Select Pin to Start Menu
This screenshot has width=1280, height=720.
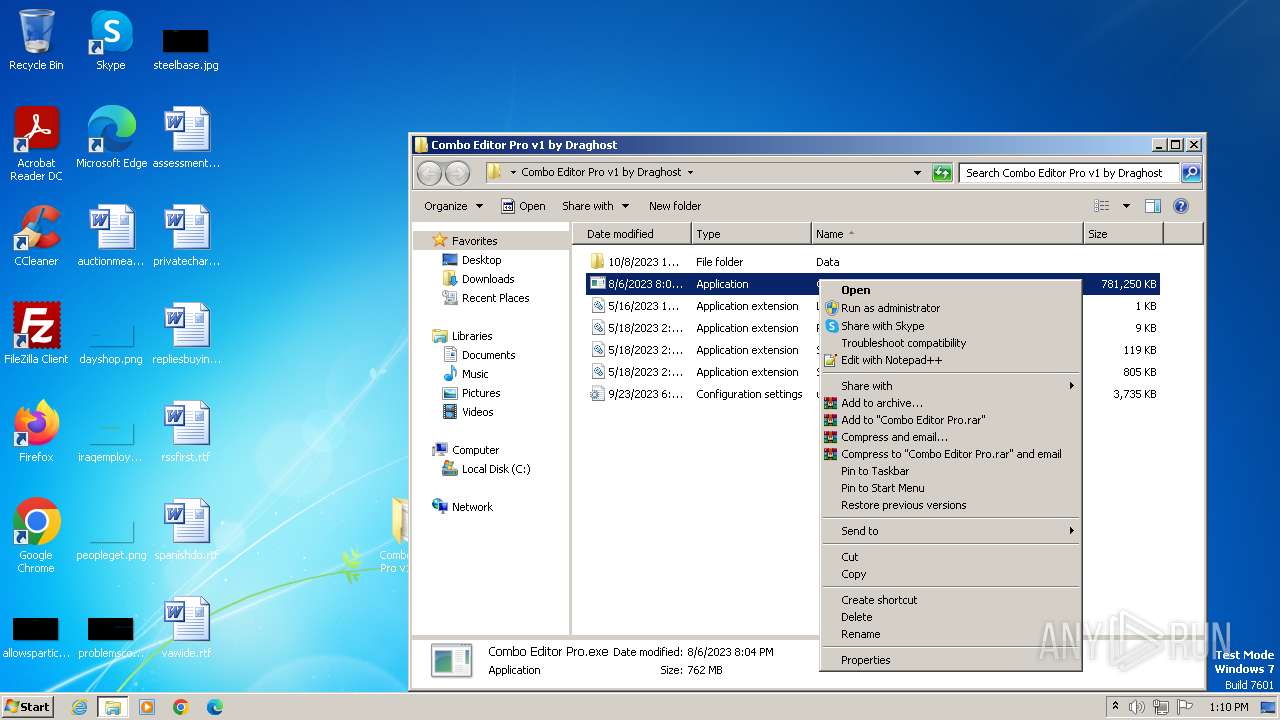950,488
